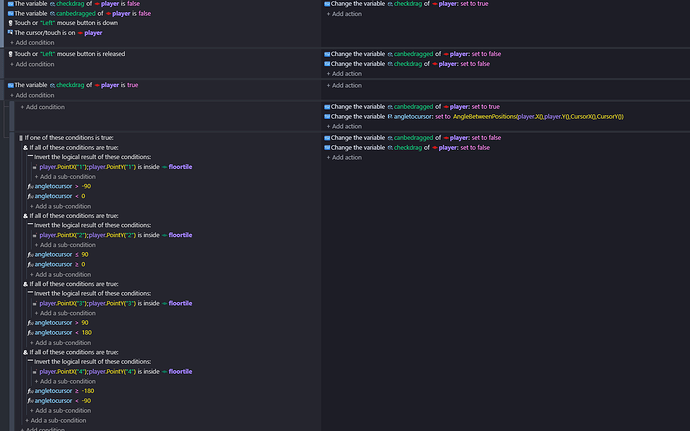Image resolution: width=690 pixels, height=431 pixels.
Task: Click And icon of group containing PointX("4")
Action: tap(26, 352)
